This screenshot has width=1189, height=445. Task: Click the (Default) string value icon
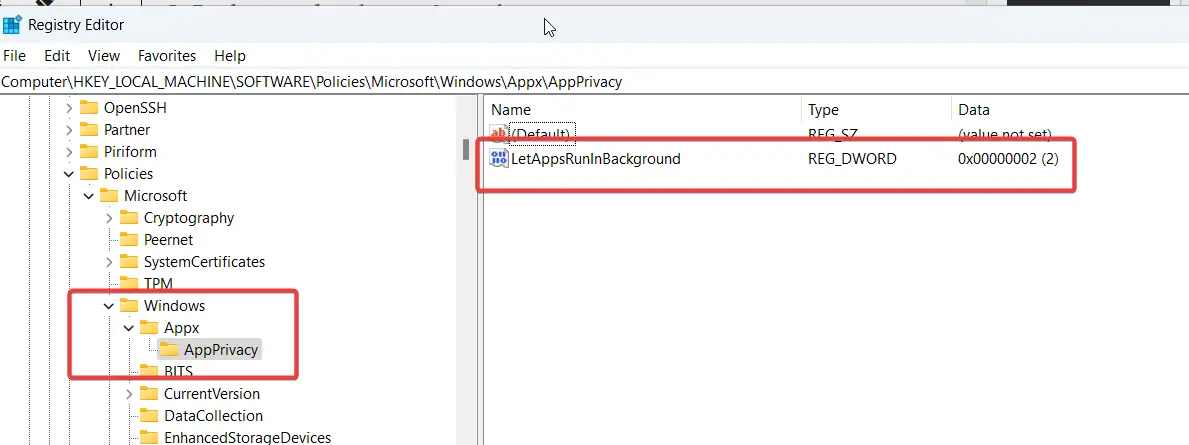pyautogui.click(x=499, y=134)
